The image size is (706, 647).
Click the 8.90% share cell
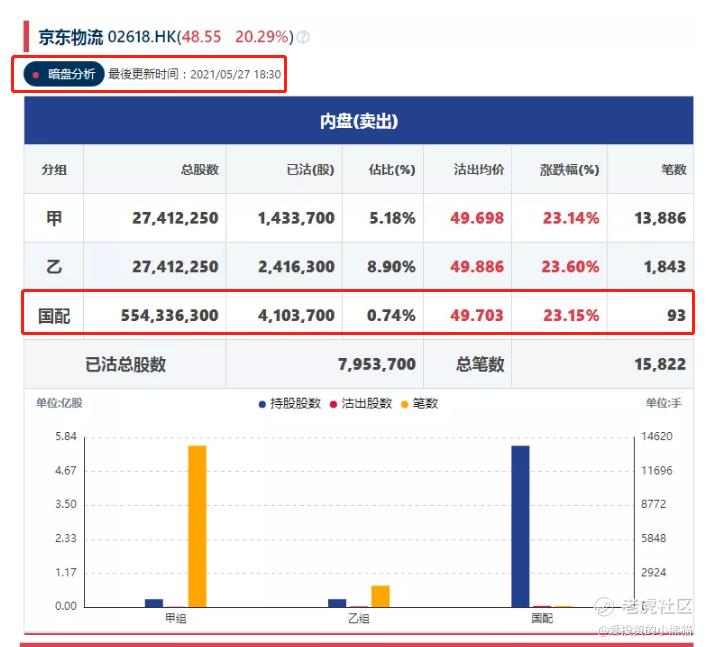click(x=391, y=267)
